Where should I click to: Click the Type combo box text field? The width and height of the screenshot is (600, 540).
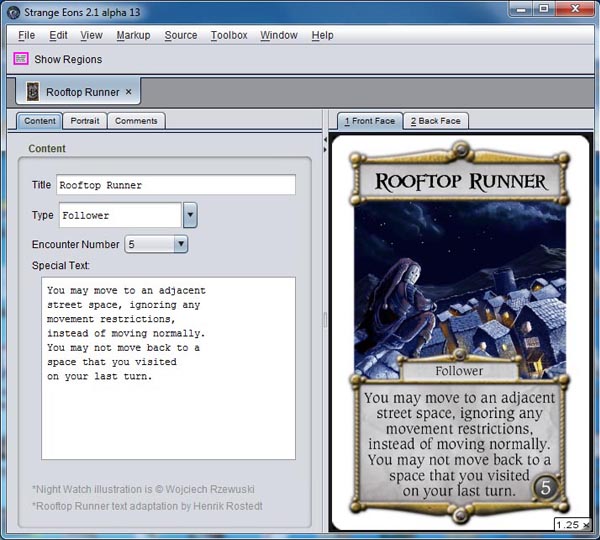(120, 215)
